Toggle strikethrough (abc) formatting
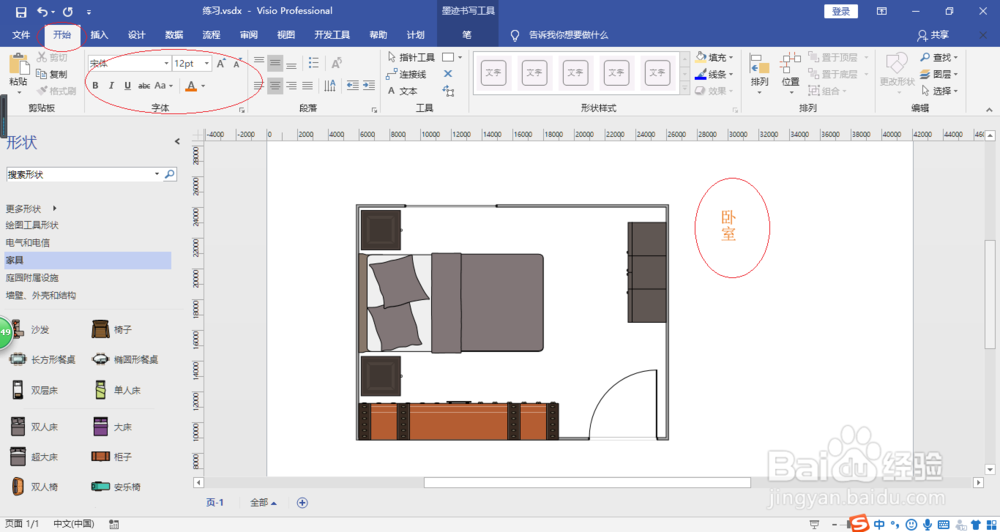This screenshot has height=532, width=1000. (x=145, y=85)
